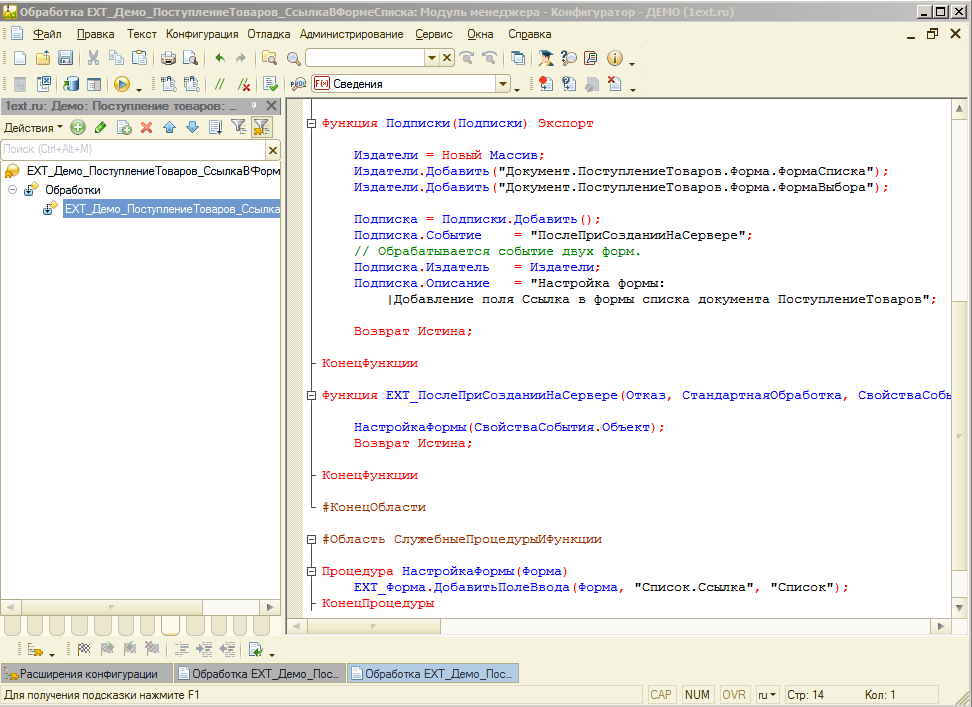Toggle bookmark in the module editor toolbar
This screenshot has height=707, width=972.
point(545,83)
